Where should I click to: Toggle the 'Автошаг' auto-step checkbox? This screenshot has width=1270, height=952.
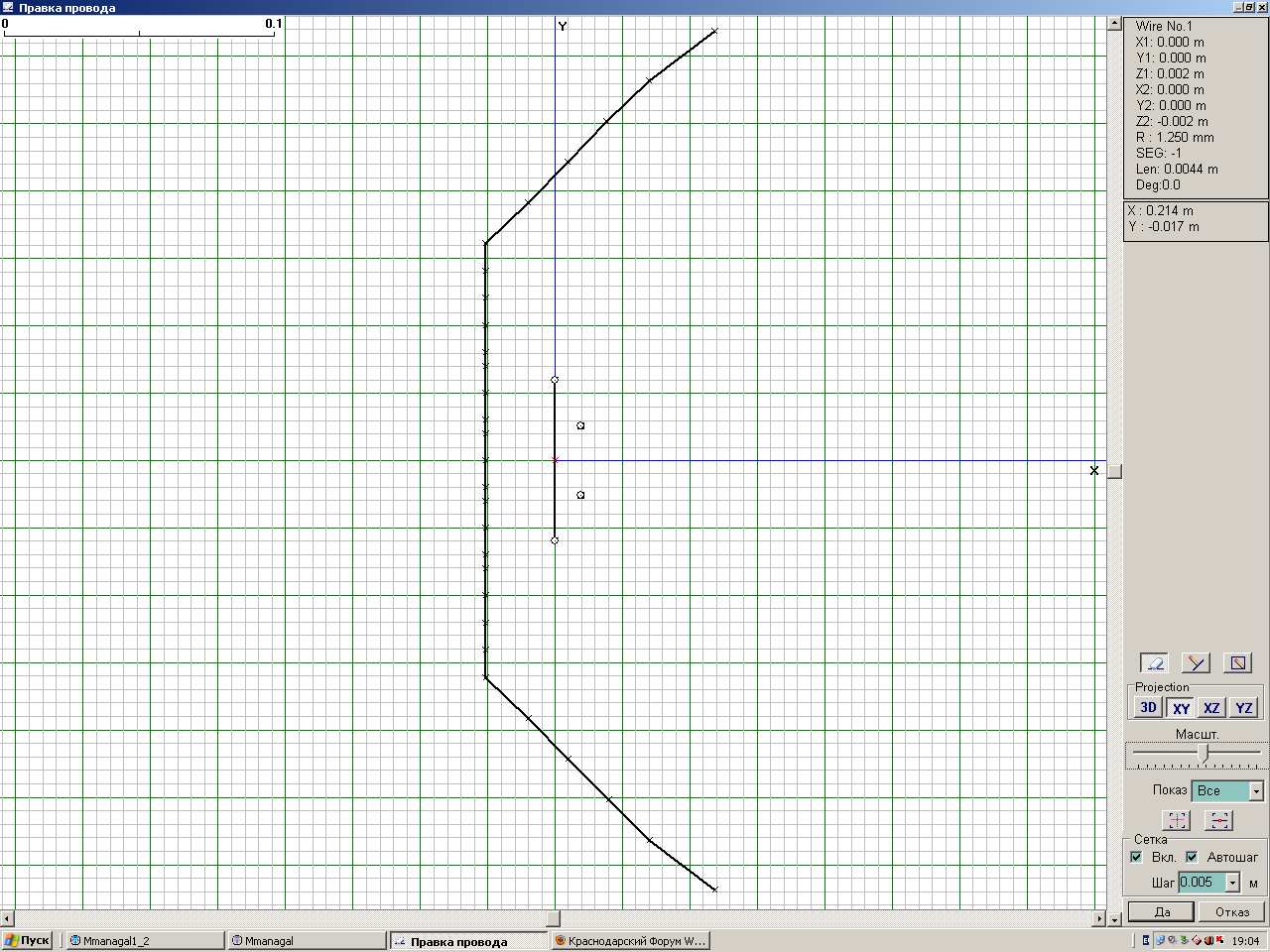tap(1192, 857)
